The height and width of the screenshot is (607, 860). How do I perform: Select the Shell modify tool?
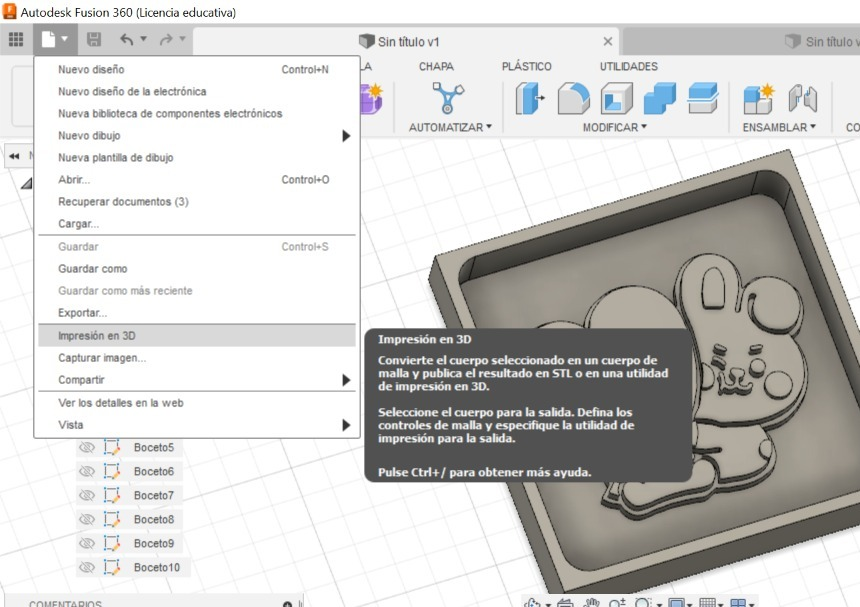(616, 98)
